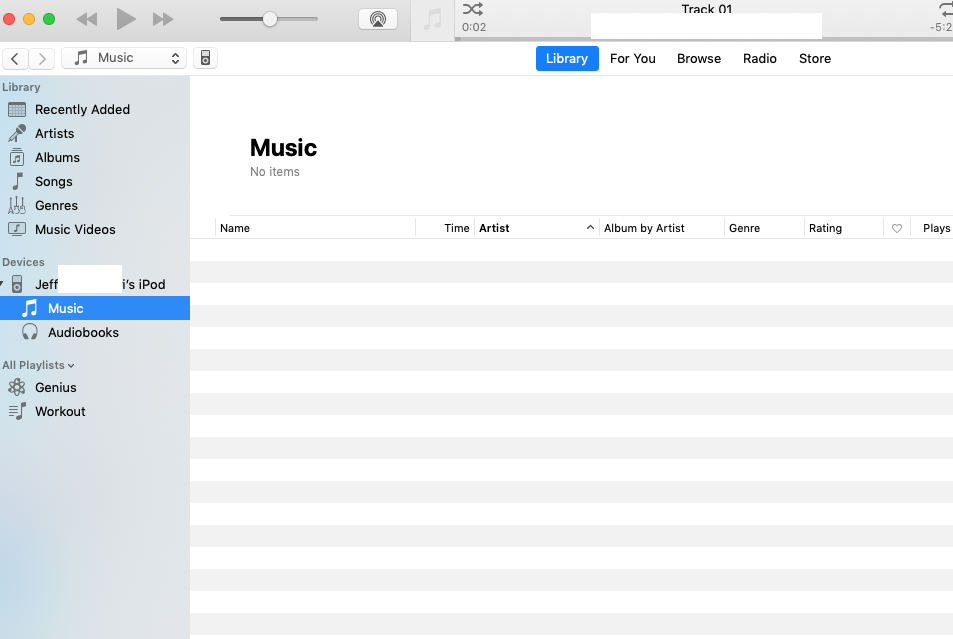953x639 pixels.
Task: Click the yellow minimize window button
Action: [x=29, y=19]
